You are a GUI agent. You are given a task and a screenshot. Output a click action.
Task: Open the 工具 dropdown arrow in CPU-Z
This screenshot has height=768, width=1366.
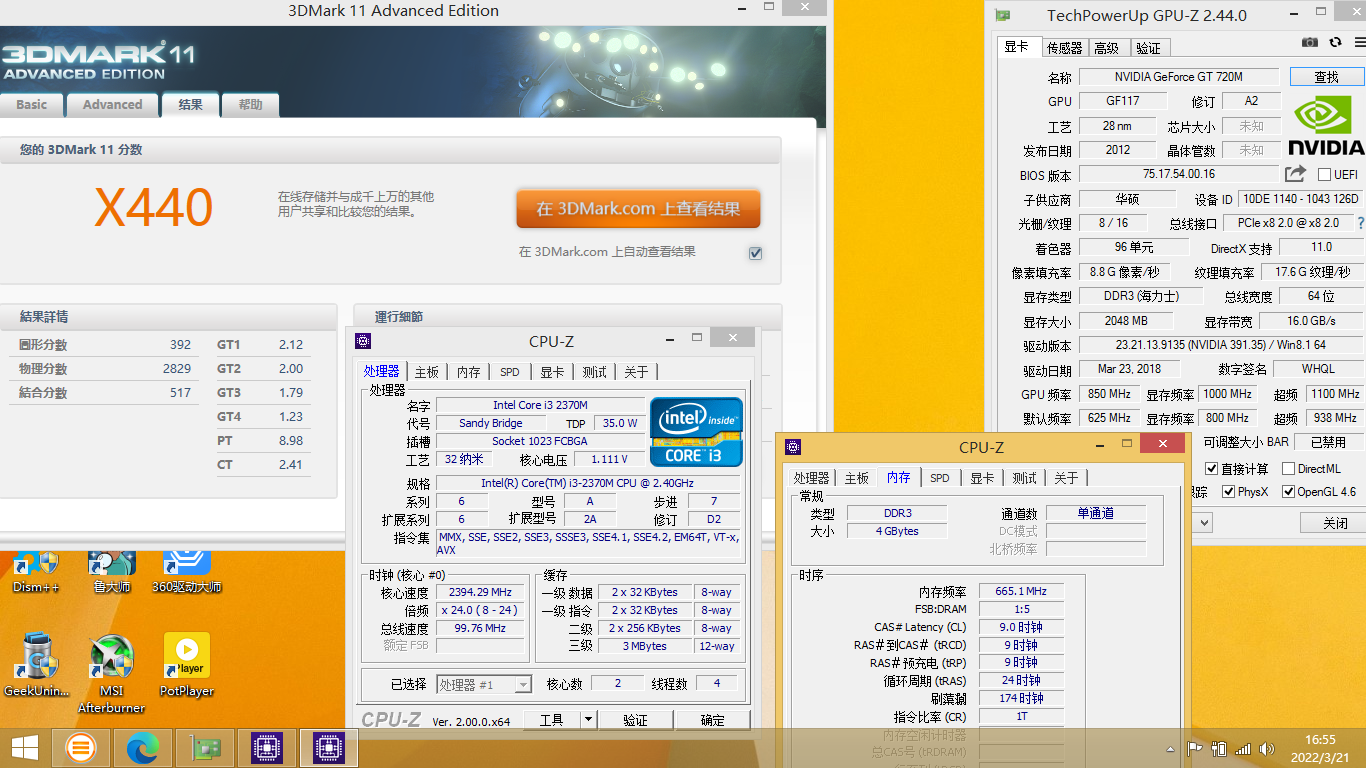point(588,719)
